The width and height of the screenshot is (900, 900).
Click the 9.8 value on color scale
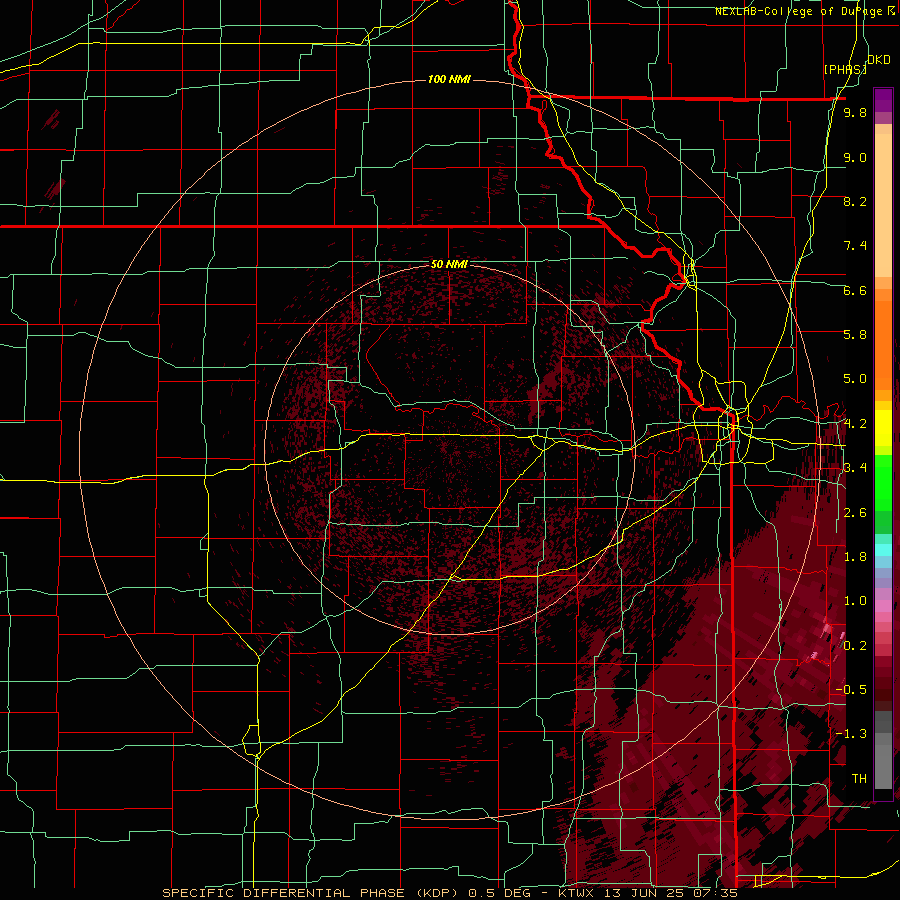[855, 113]
